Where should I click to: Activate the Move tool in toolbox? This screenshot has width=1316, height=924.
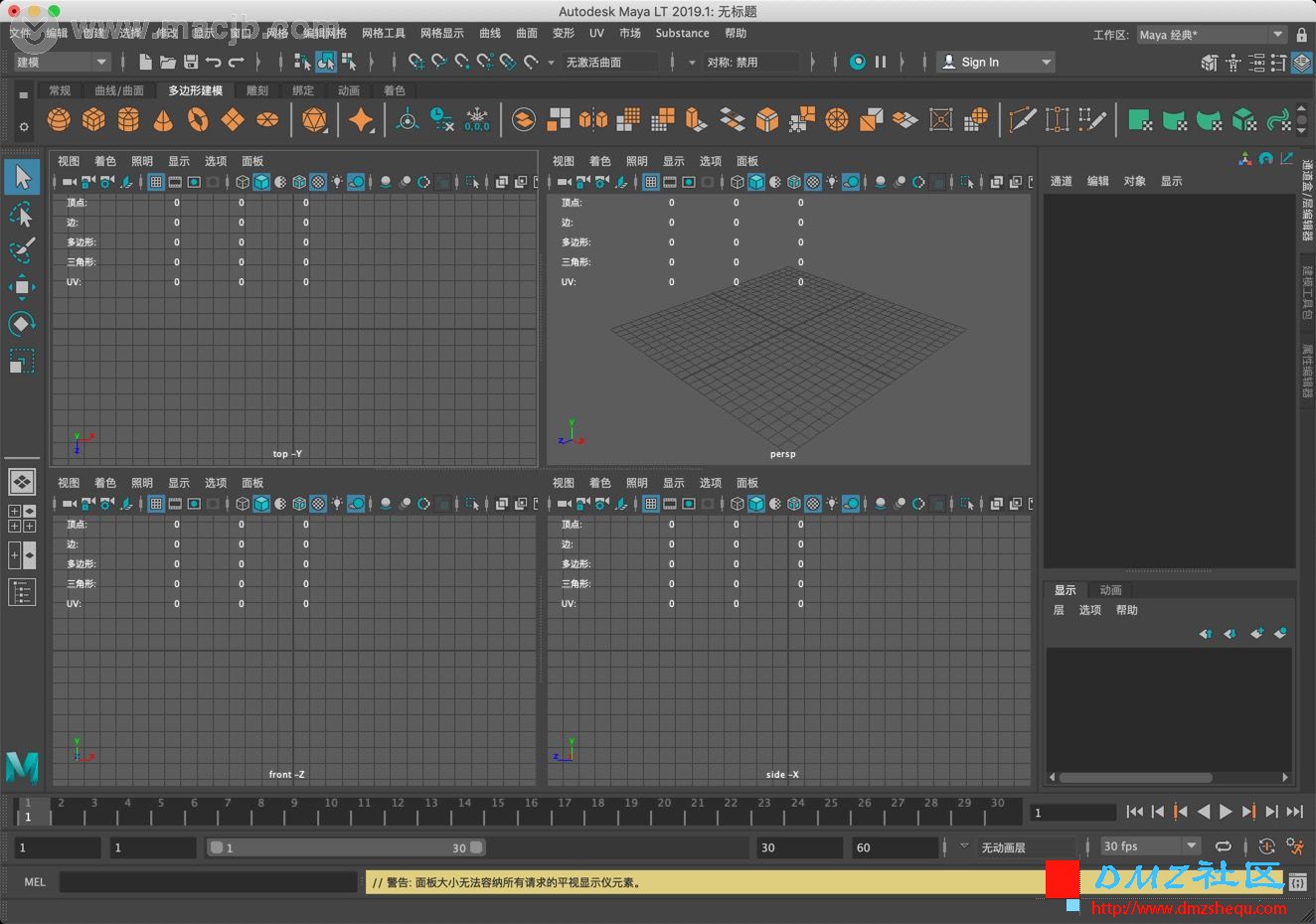[x=22, y=287]
